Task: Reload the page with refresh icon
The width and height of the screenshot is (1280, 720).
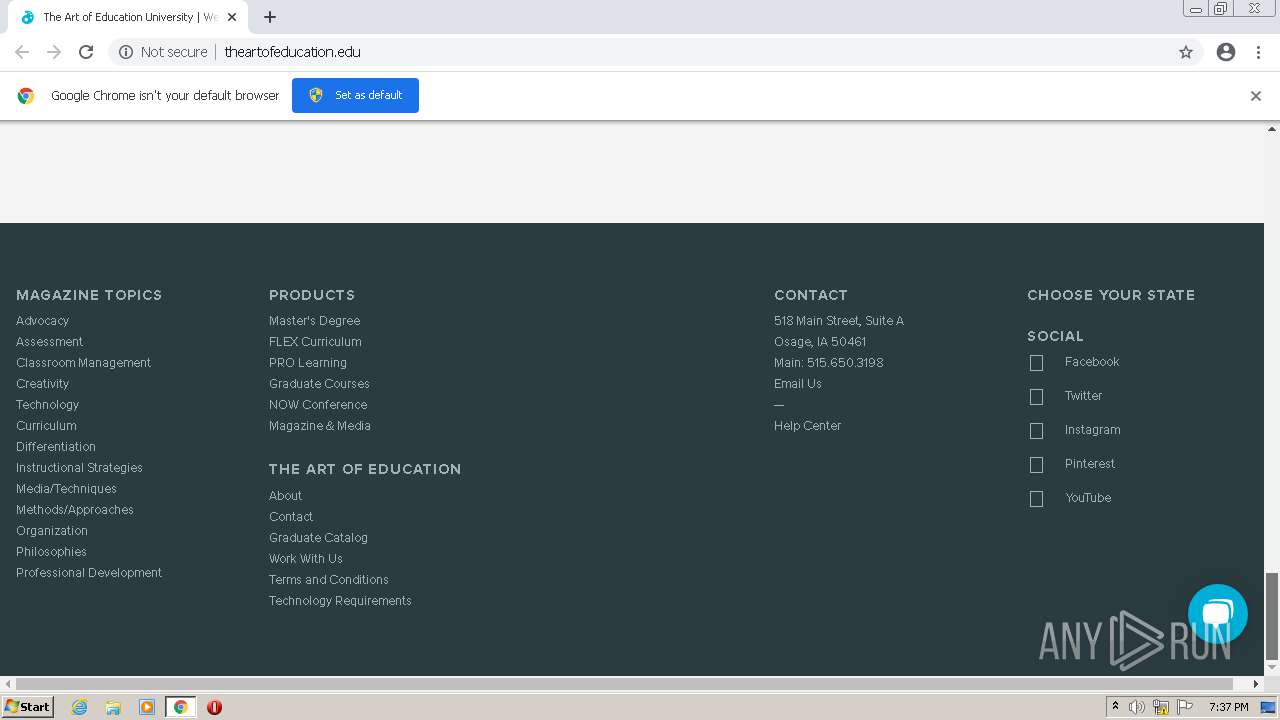Action: (86, 52)
